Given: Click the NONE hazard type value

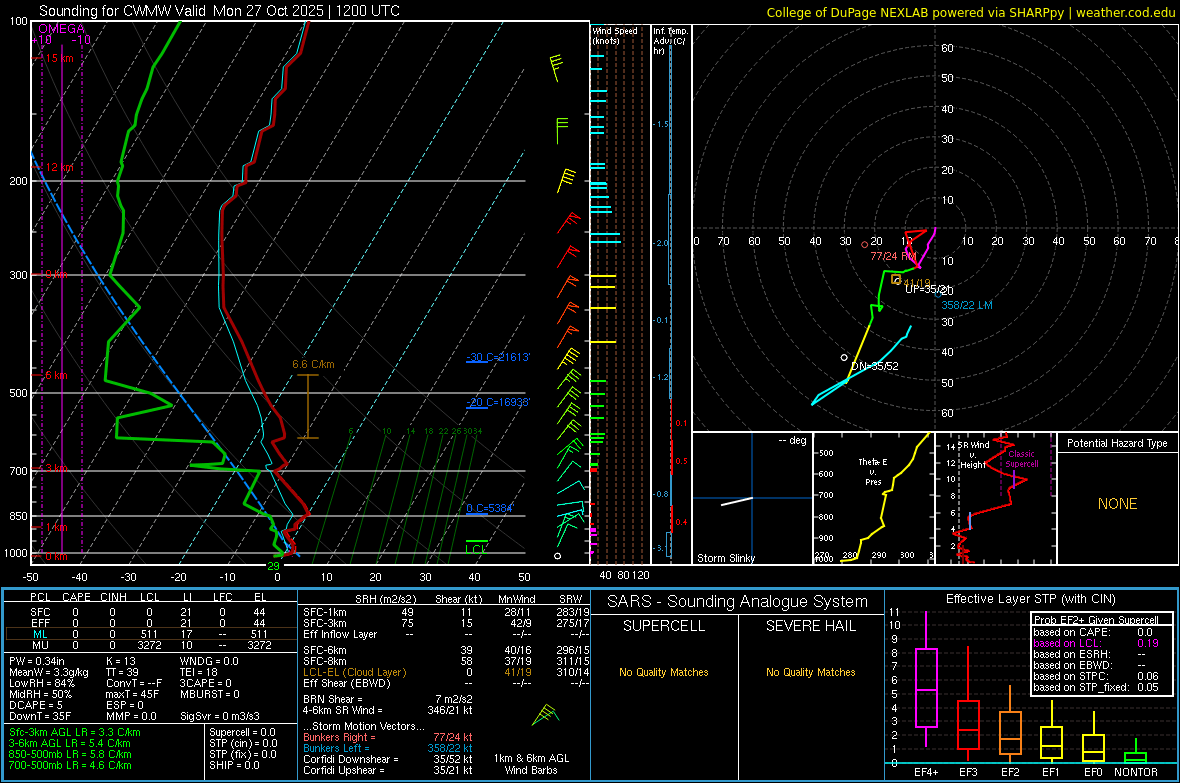Looking at the screenshot, I should (x=1117, y=504).
